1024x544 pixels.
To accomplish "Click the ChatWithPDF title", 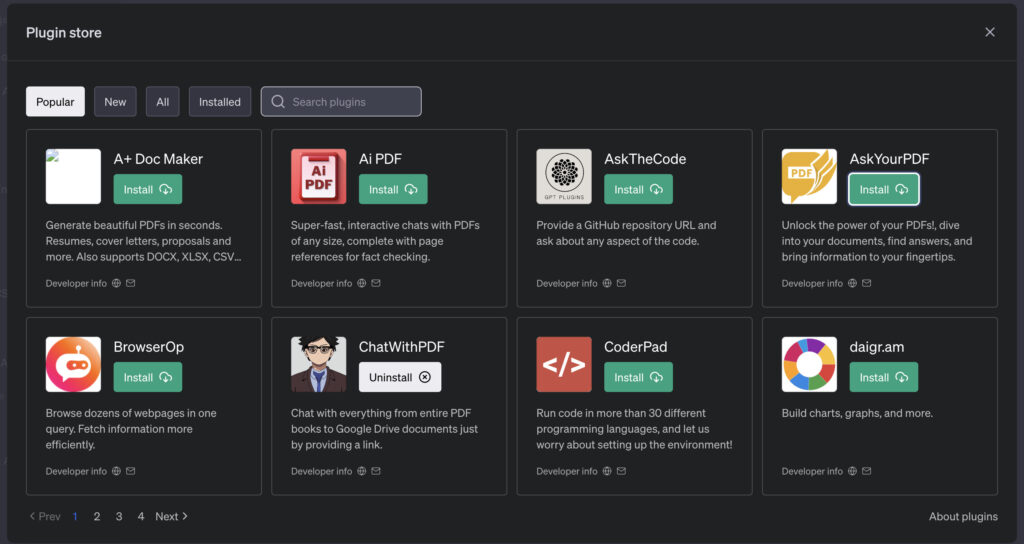I will point(402,347).
